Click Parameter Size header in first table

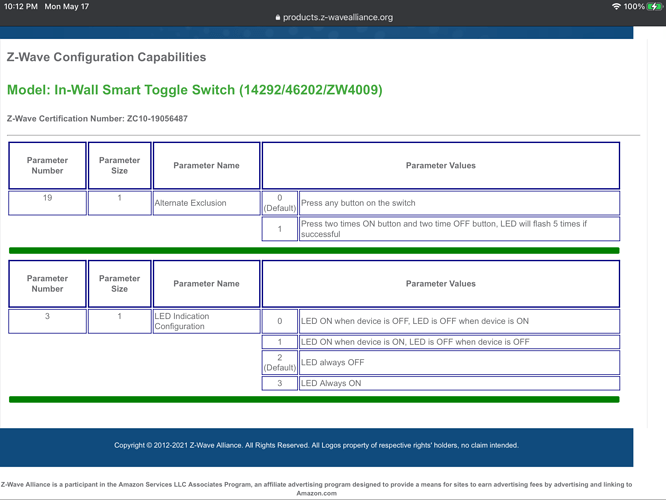click(119, 165)
